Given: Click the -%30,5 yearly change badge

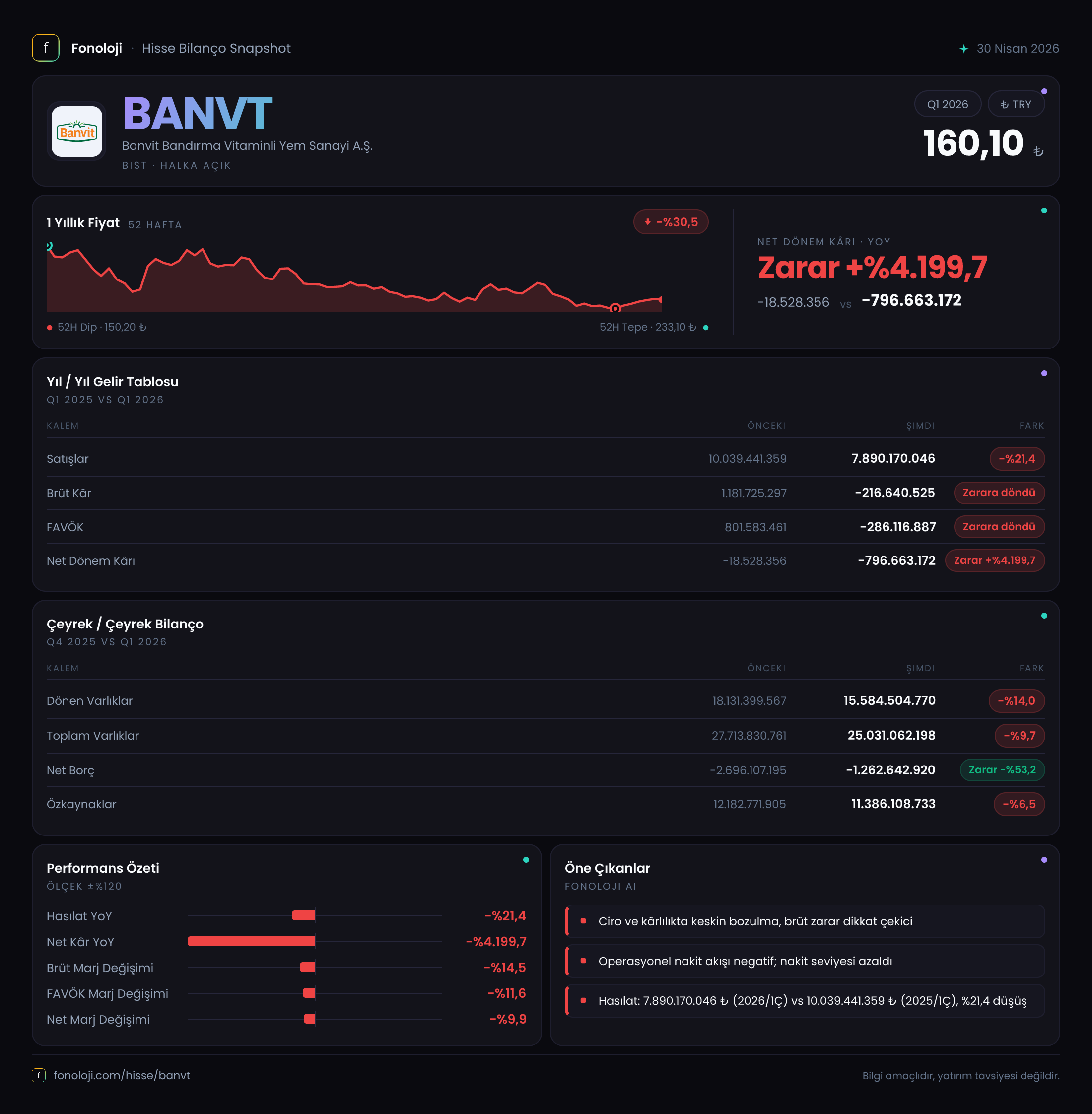Looking at the screenshot, I should tap(671, 222).
